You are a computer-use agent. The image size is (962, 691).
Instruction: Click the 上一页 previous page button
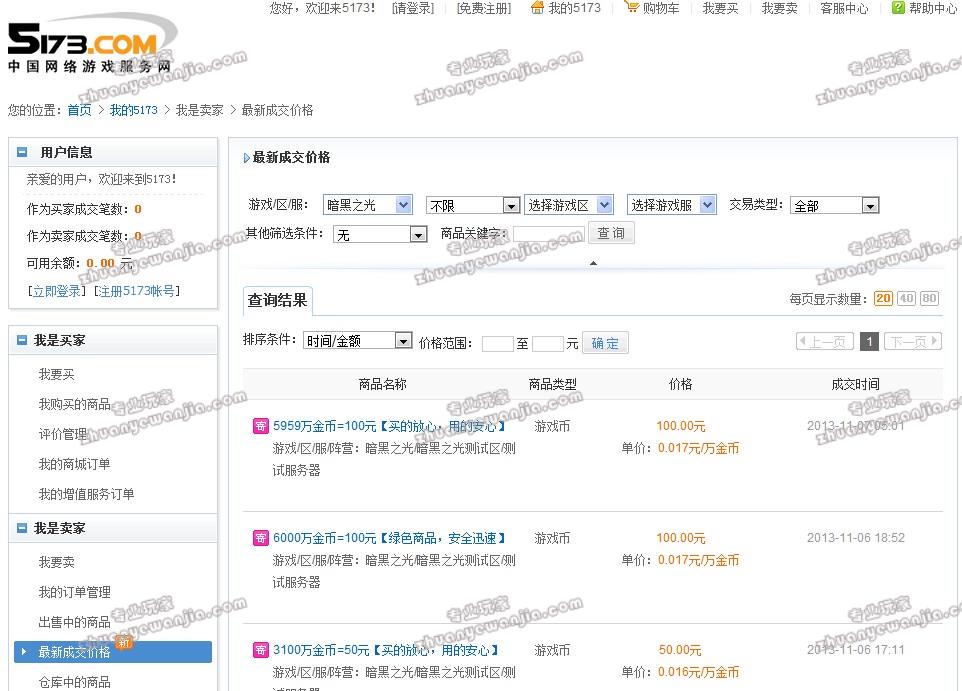pyautogui.click(x=825, y=341)
